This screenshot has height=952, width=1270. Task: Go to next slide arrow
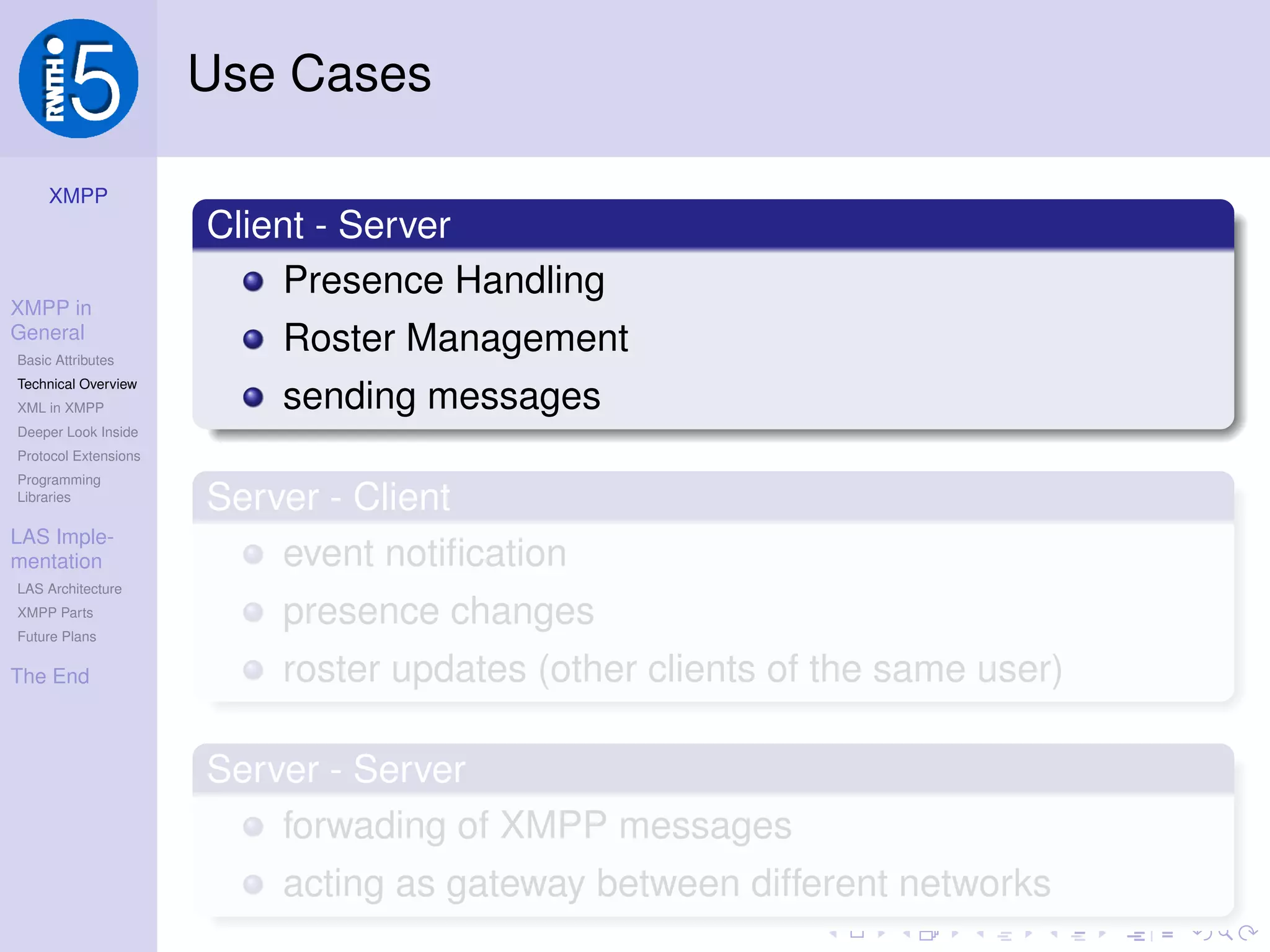click(881, 934)
